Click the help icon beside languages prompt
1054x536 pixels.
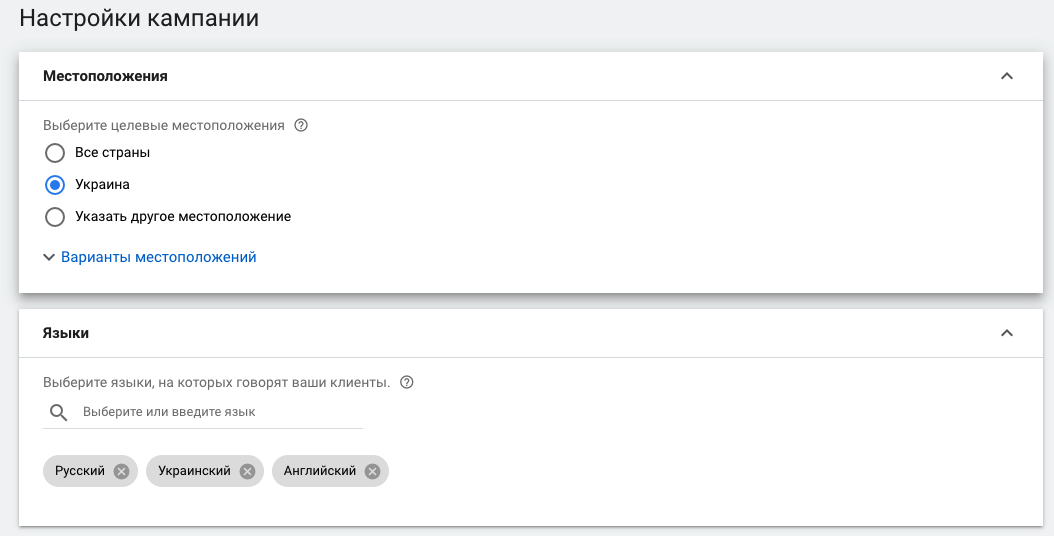[406, 382]
